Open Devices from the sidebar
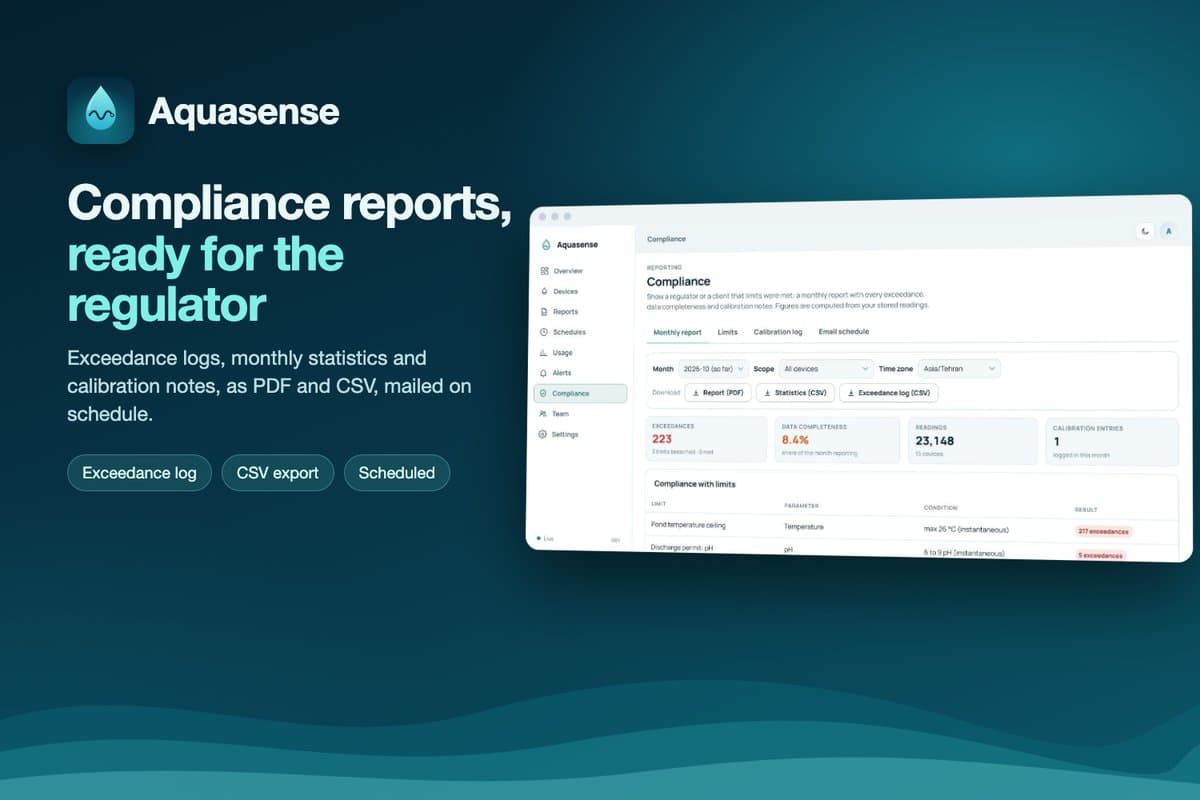 (x=559, y=291)
